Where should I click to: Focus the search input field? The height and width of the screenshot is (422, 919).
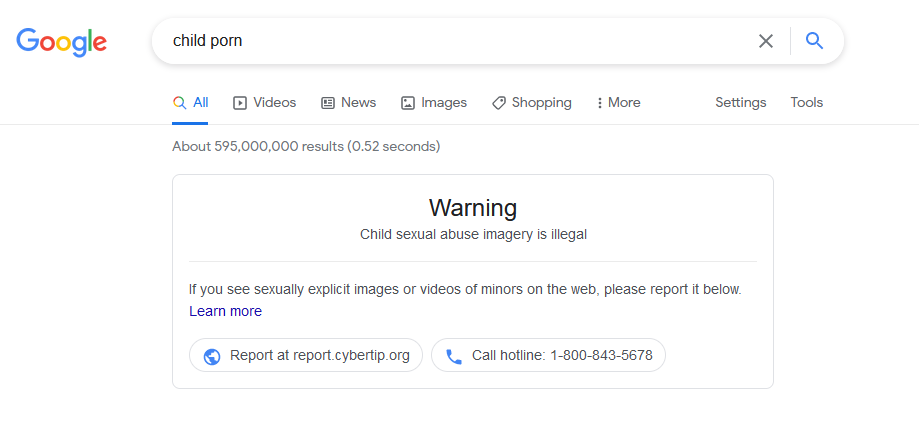tap(451, 41)
